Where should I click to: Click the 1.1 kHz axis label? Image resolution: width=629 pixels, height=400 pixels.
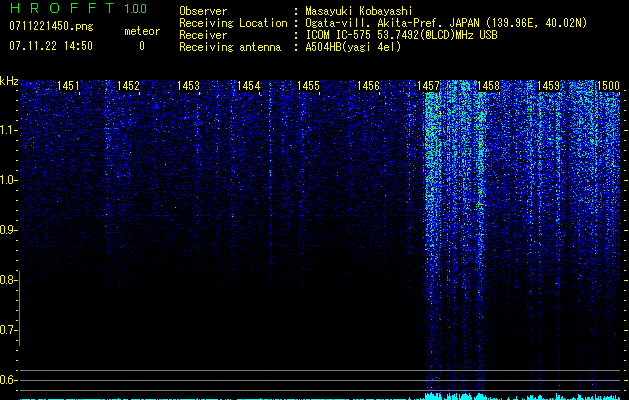click(x=7, y=130)
